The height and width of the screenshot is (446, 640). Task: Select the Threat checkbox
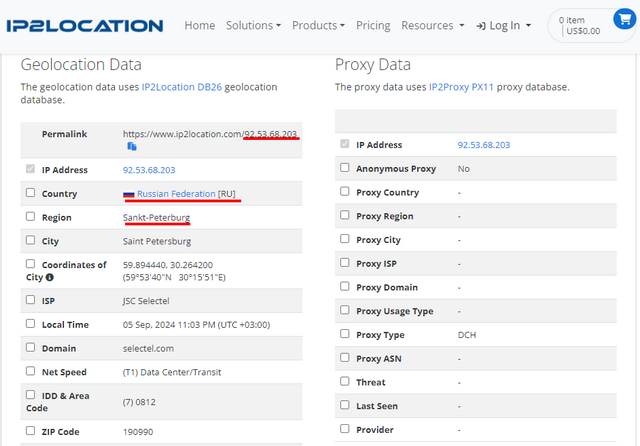pyautogui.click(x=345, y=381)
